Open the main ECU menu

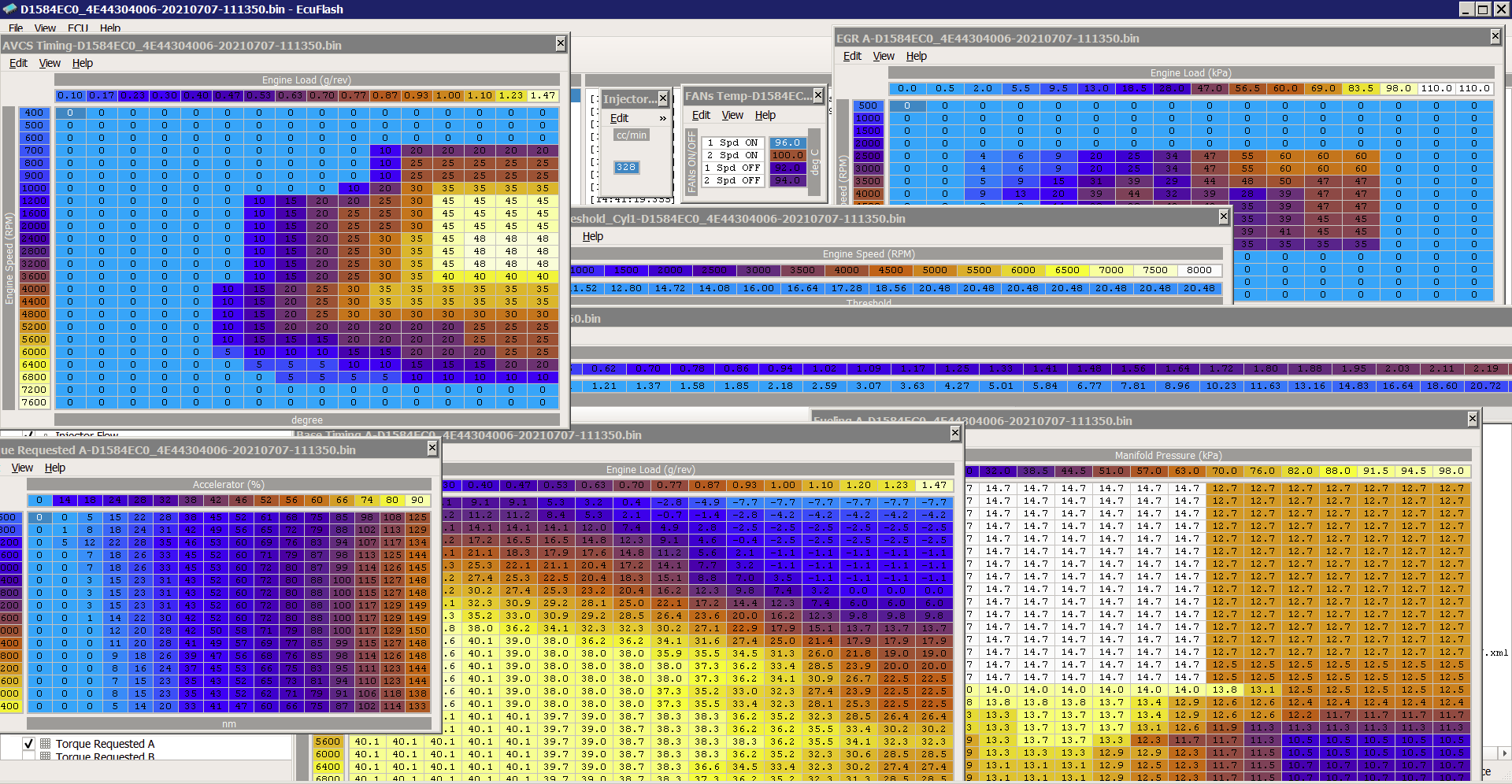click(x=78, y=28)
